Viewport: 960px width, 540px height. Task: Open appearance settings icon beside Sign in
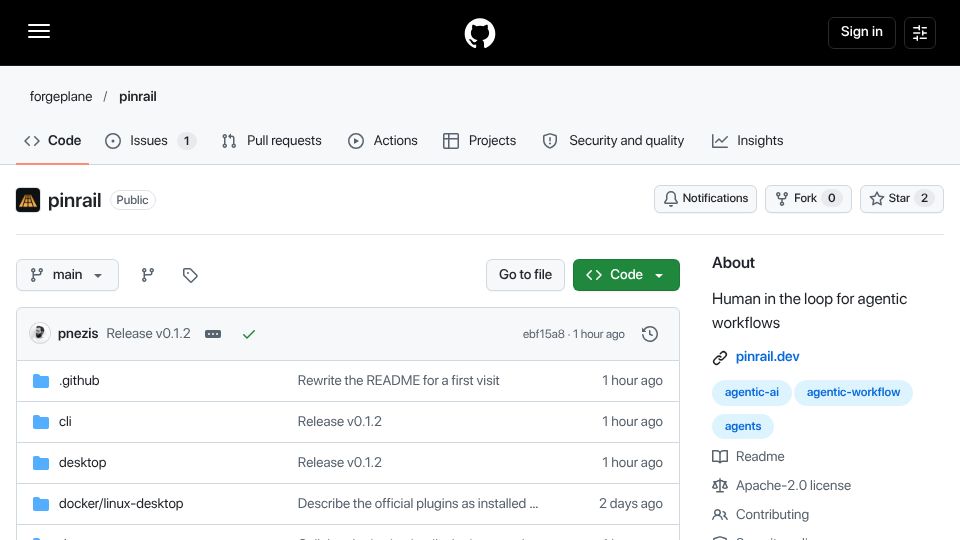click(920, 32)
